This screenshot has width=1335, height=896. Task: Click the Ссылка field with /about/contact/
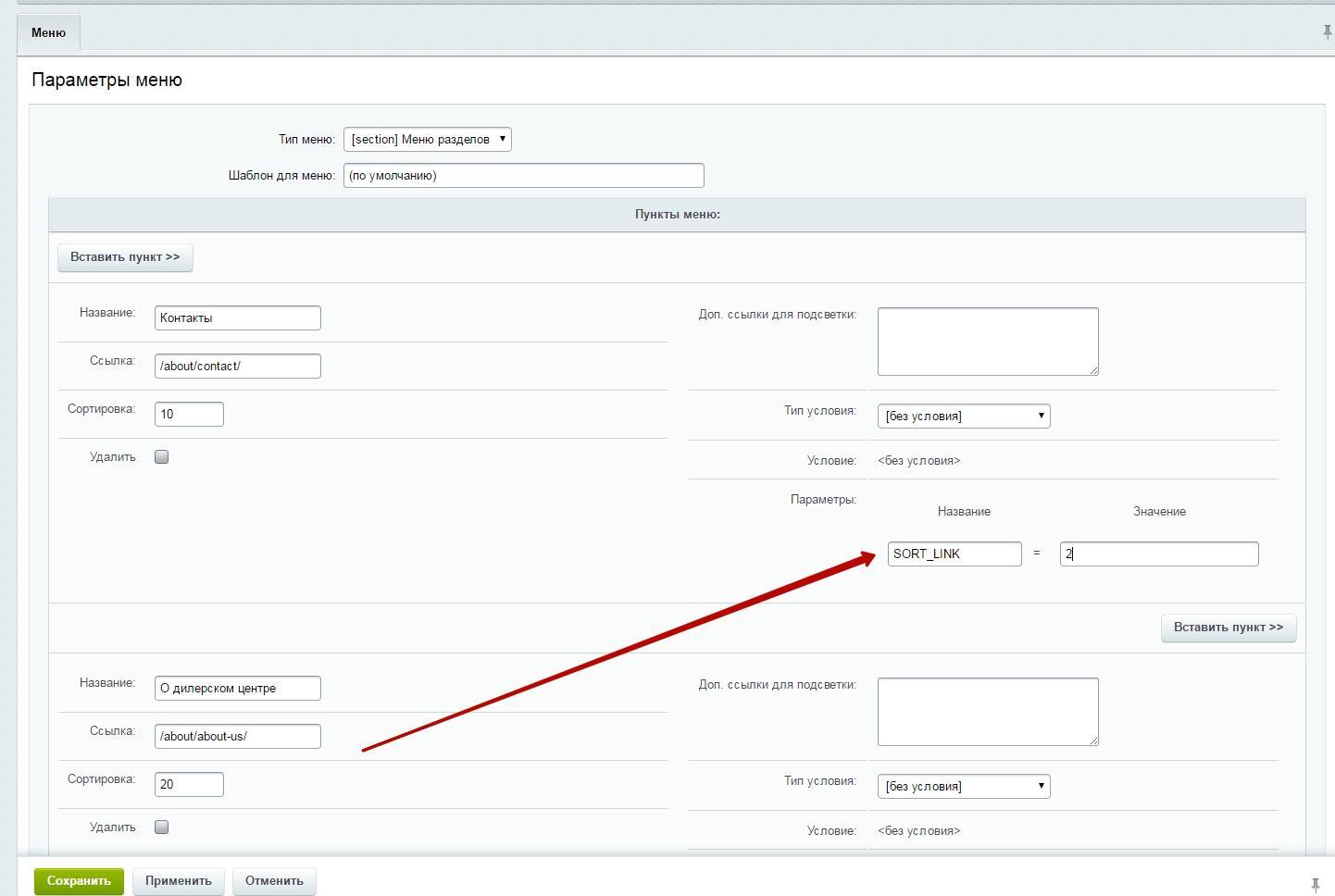[x=238, y=367]
